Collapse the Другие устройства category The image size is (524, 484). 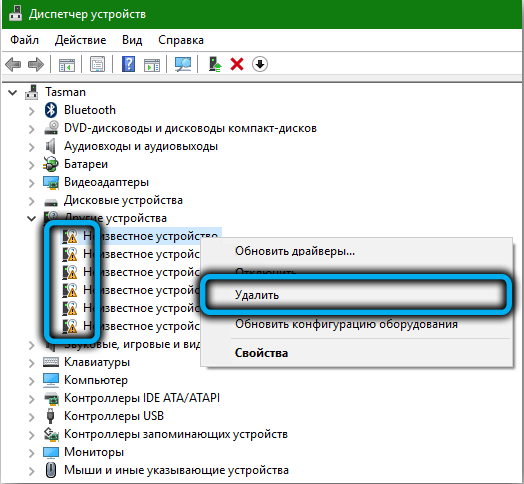coord(31,219)
